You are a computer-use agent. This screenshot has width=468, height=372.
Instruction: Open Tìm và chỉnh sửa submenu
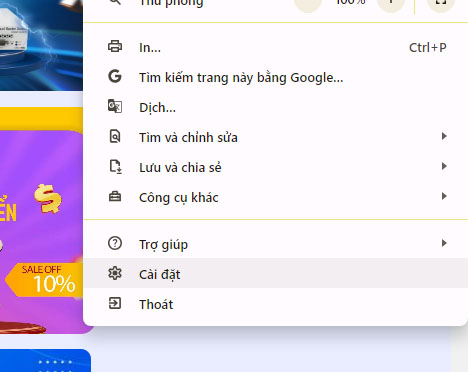(x=275, y=137)
